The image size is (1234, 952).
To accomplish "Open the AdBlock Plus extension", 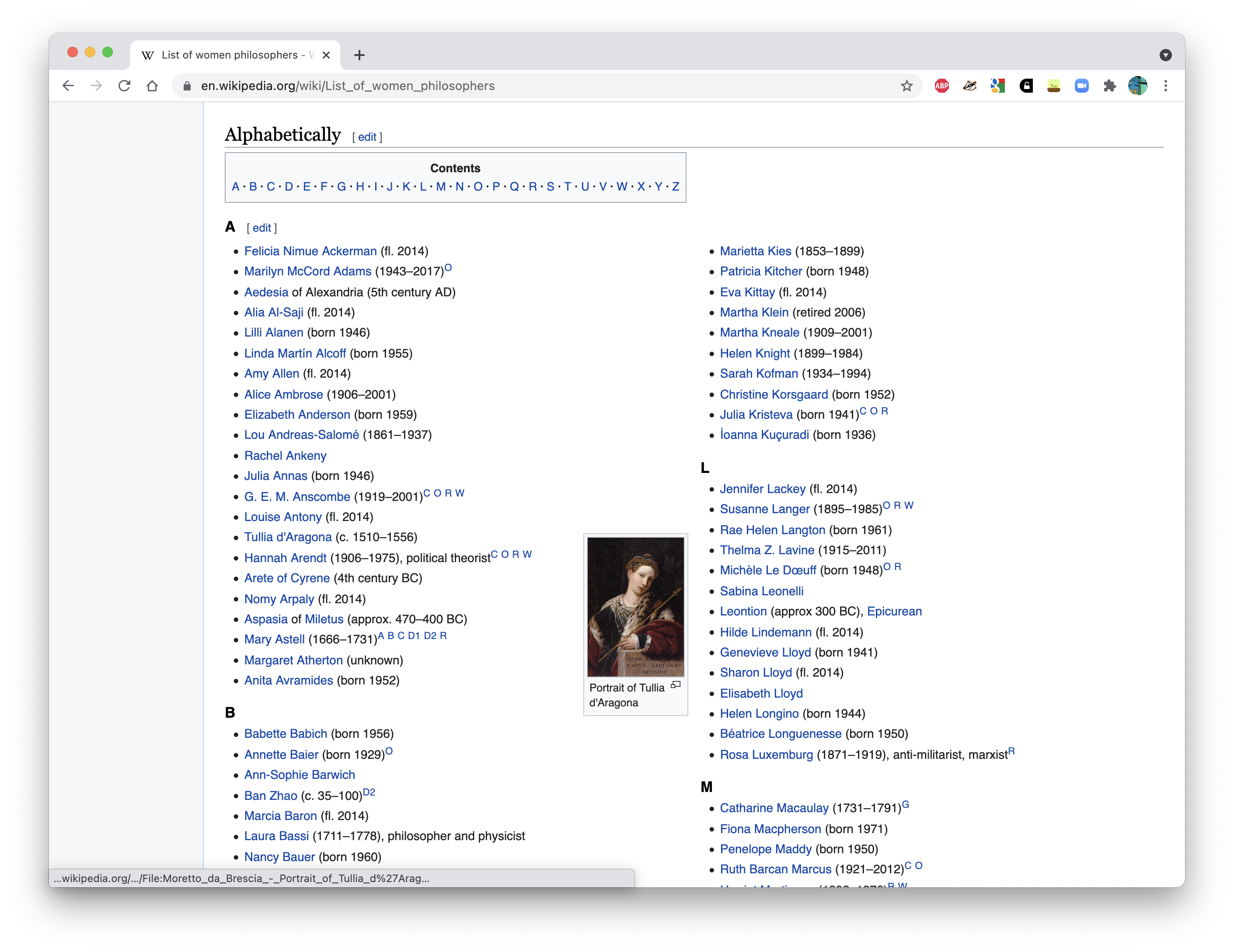I will pyautogui.click(x=941, y=86).
